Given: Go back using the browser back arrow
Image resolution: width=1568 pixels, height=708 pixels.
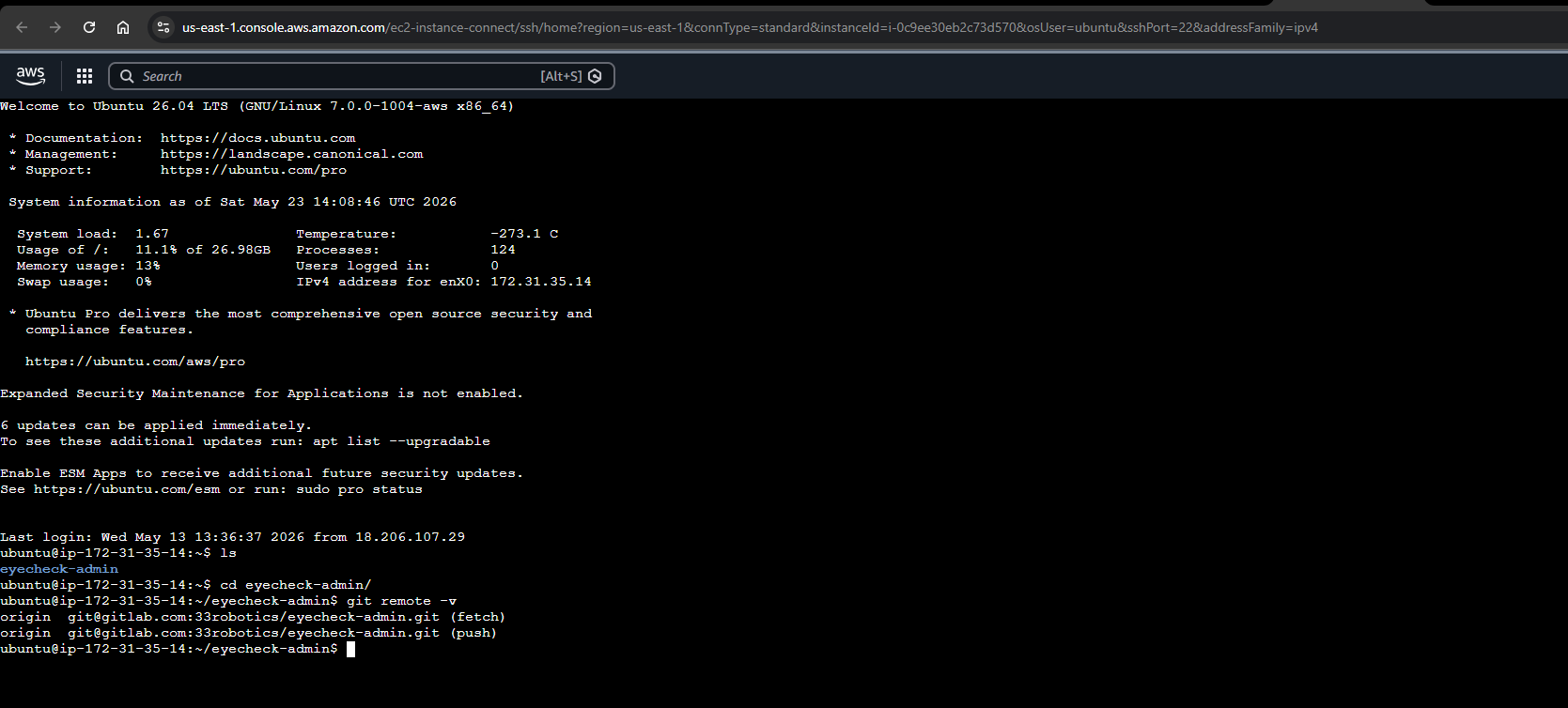Looking at the screenshot, I should (22, 27).
